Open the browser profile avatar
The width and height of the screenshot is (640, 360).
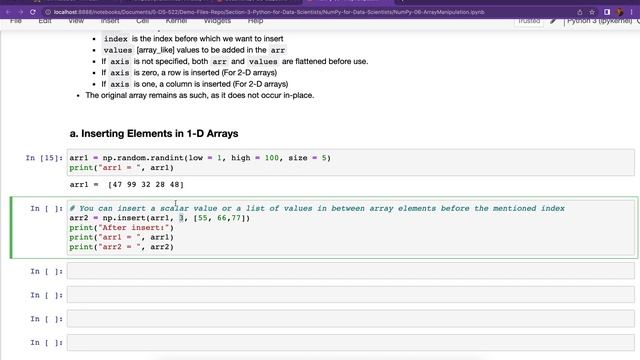click(x=620, y=12)
